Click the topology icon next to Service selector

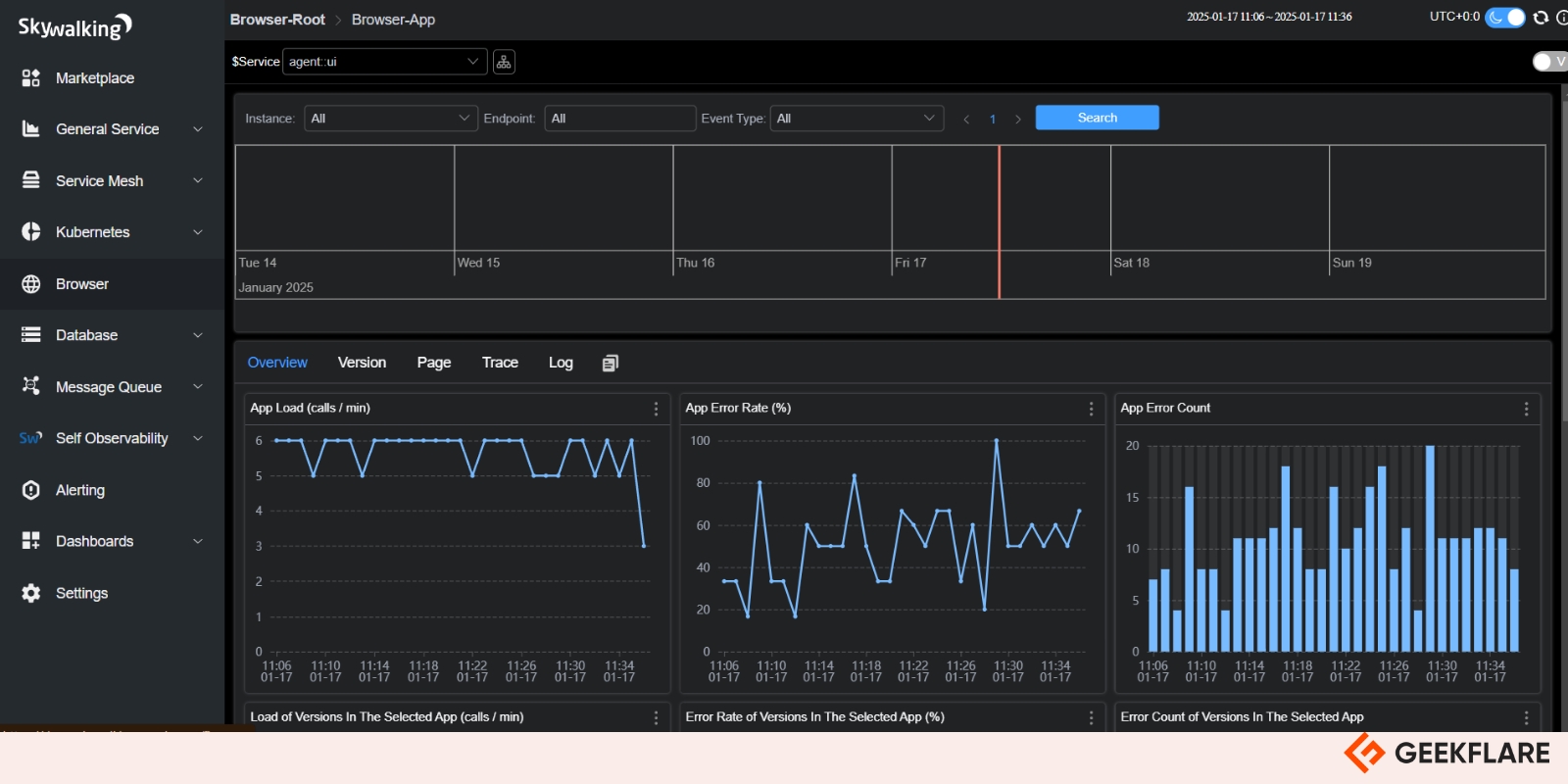tap(504, 62)
